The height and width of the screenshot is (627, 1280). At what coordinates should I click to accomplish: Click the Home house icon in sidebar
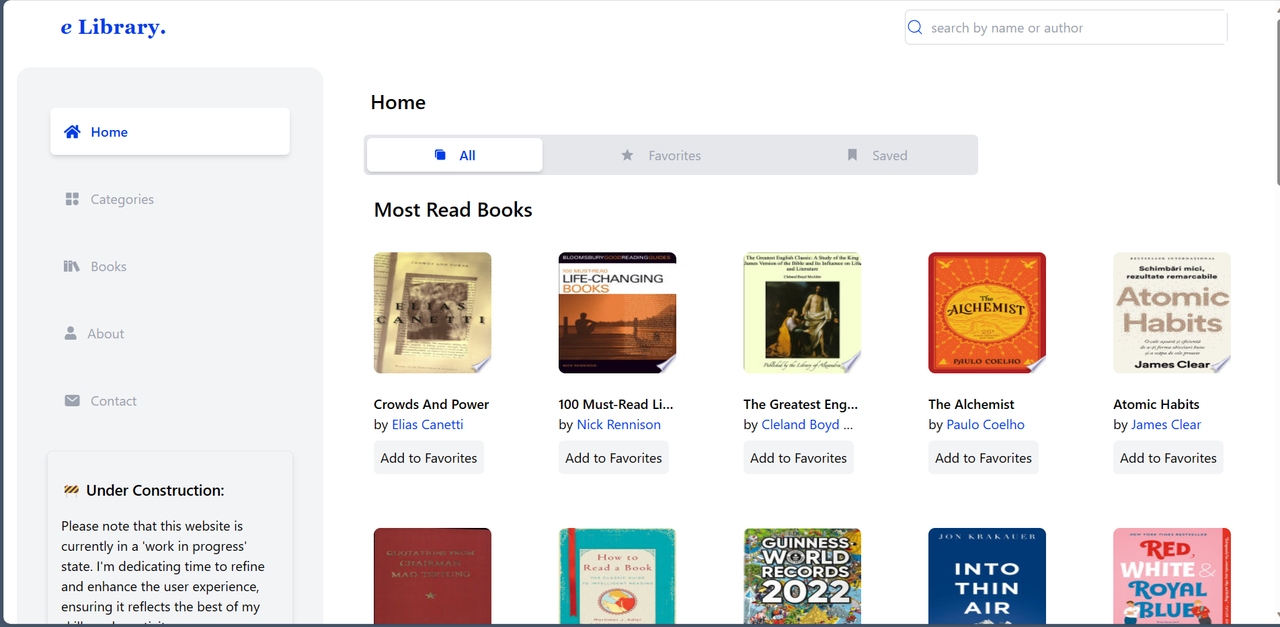72,132
